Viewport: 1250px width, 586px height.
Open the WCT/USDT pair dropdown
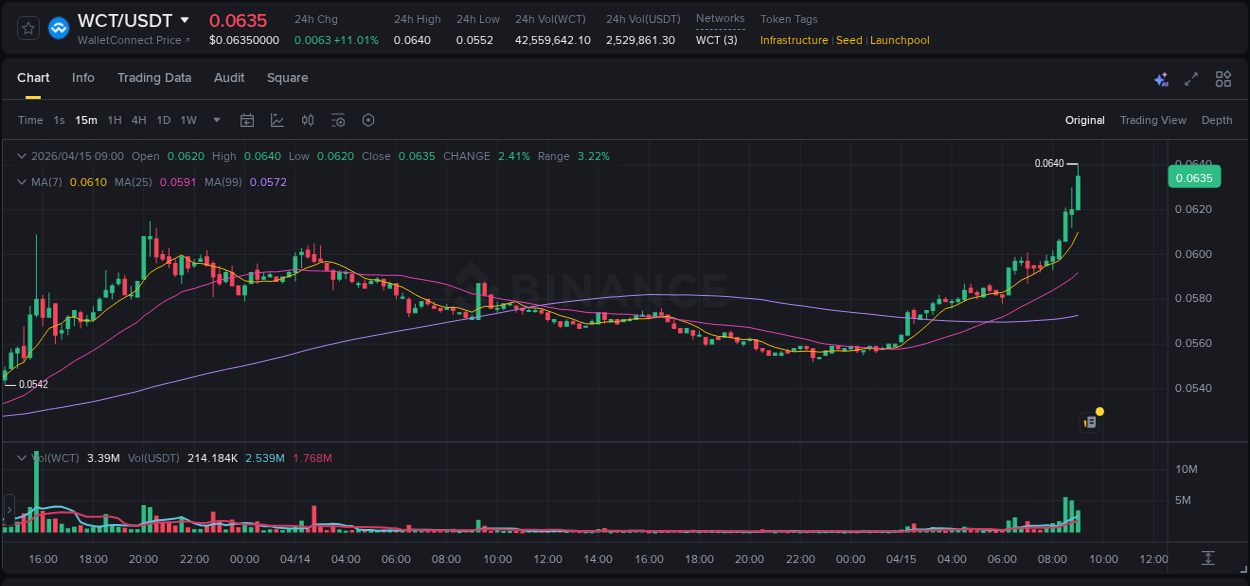186,19
